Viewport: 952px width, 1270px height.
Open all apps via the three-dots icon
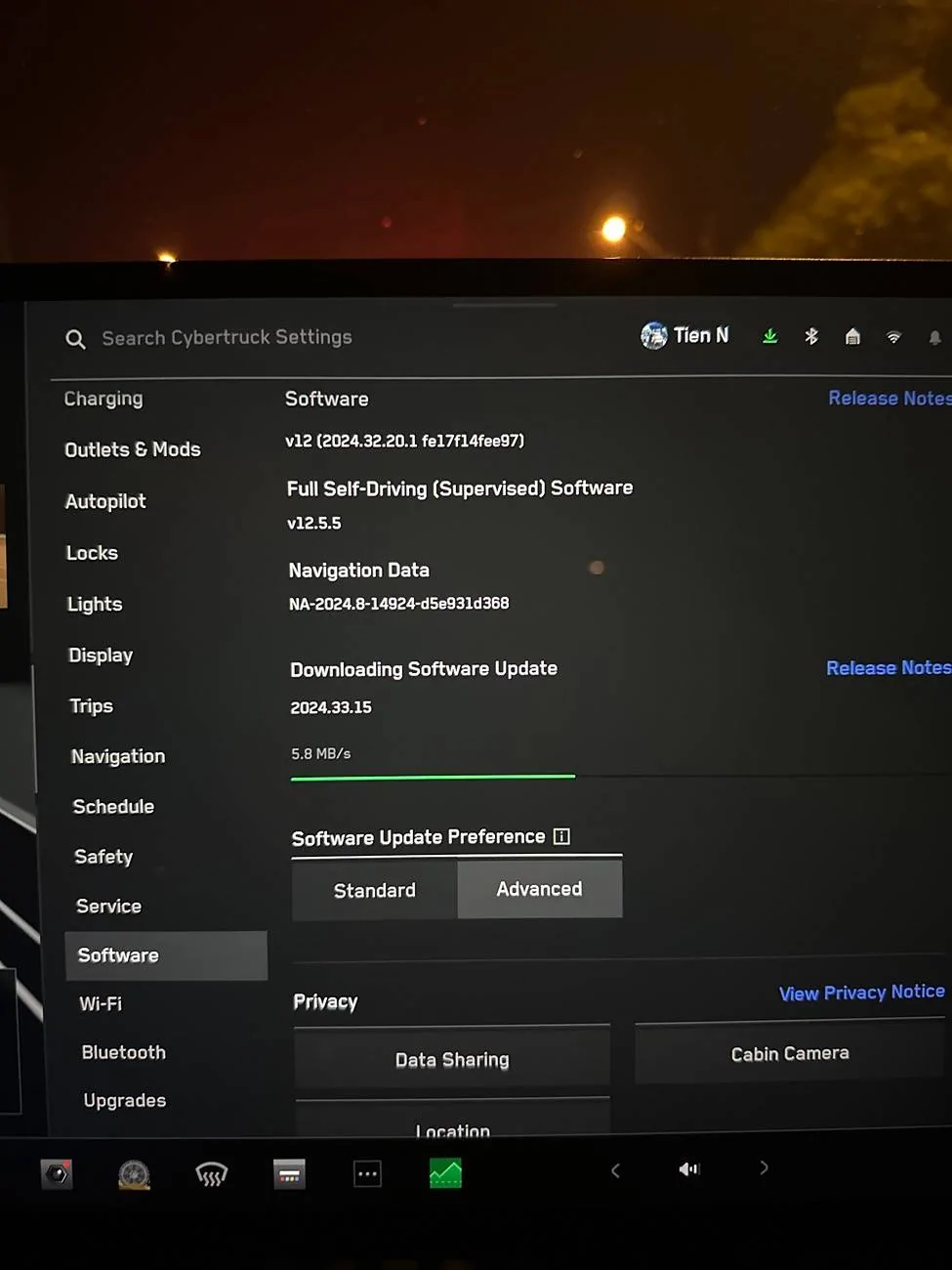tap(367, 1173)
